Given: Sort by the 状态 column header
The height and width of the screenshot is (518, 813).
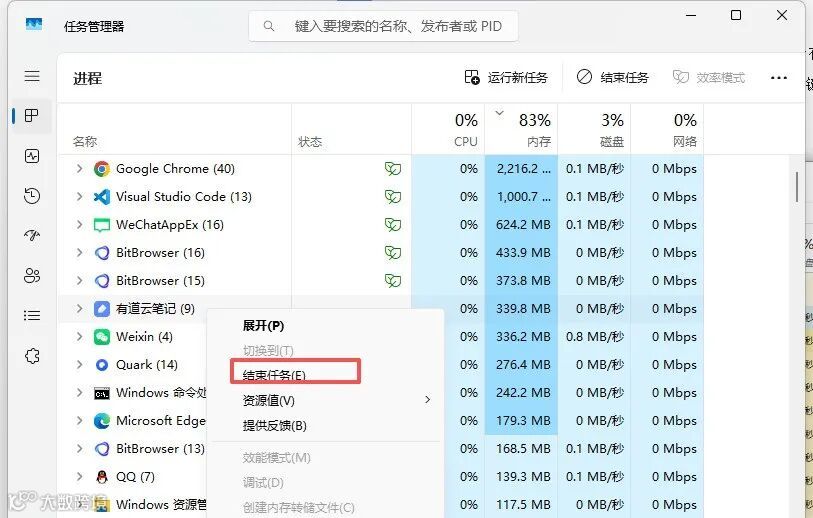Looking at the screenshot, I should (310, 142).
